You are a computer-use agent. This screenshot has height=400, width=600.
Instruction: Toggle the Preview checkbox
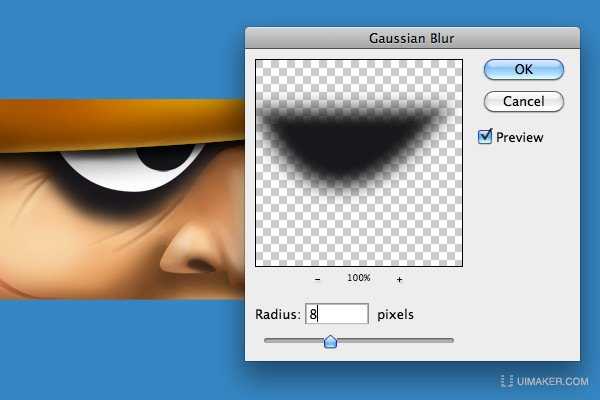(x=486, y=137)
